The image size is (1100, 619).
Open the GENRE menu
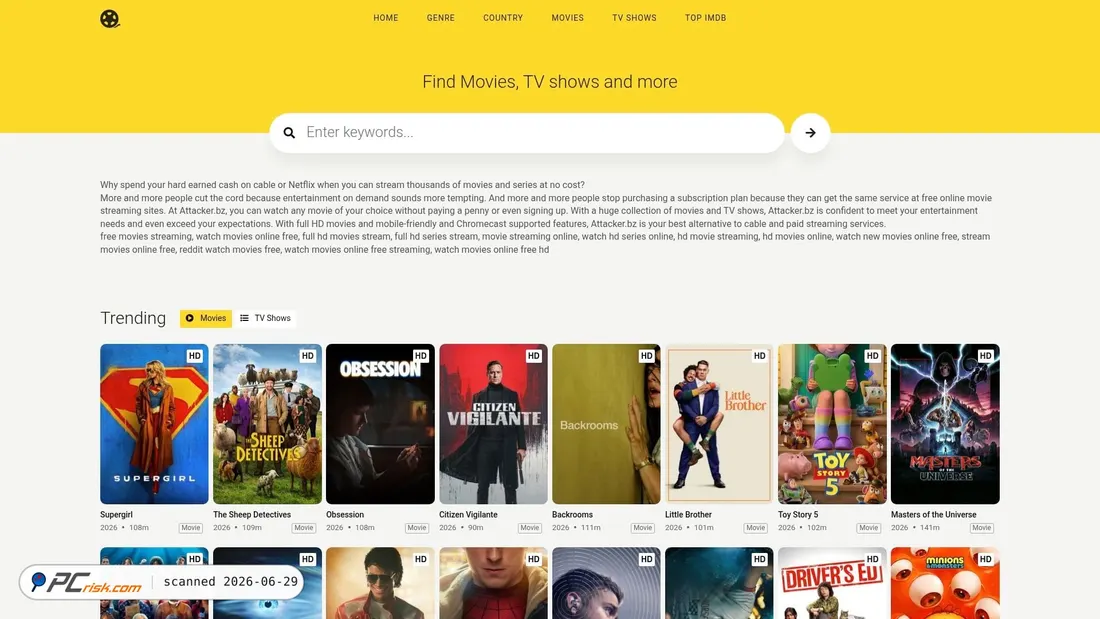(x=441, y=18)
